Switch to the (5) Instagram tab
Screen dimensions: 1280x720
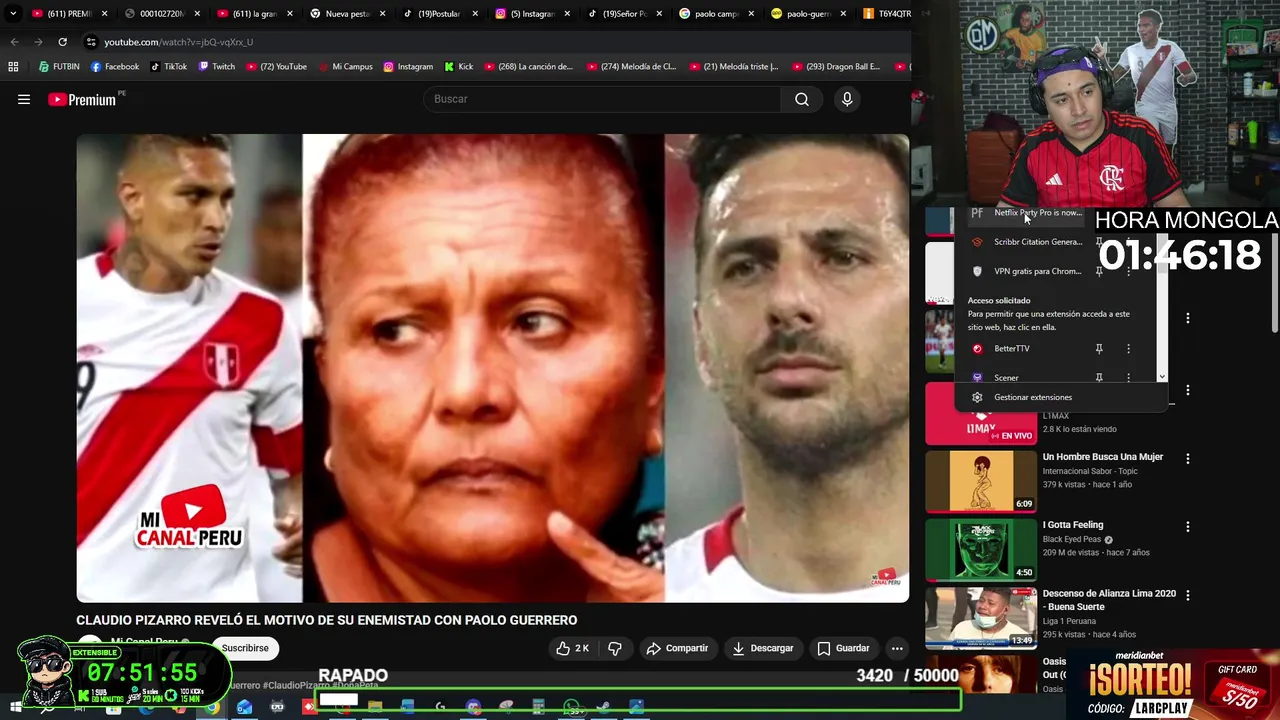pyautogui.click(x=531, y=14)
